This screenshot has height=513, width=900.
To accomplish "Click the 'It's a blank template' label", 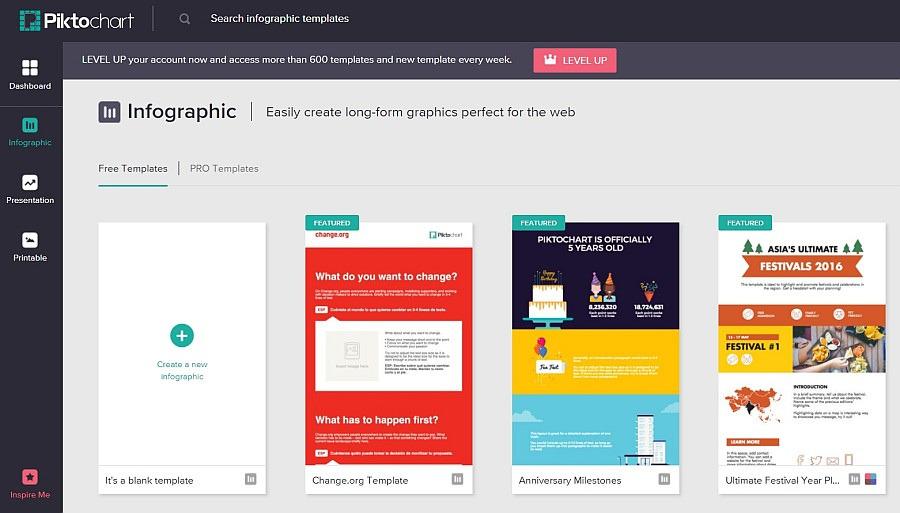I will [x=149, y=480].
